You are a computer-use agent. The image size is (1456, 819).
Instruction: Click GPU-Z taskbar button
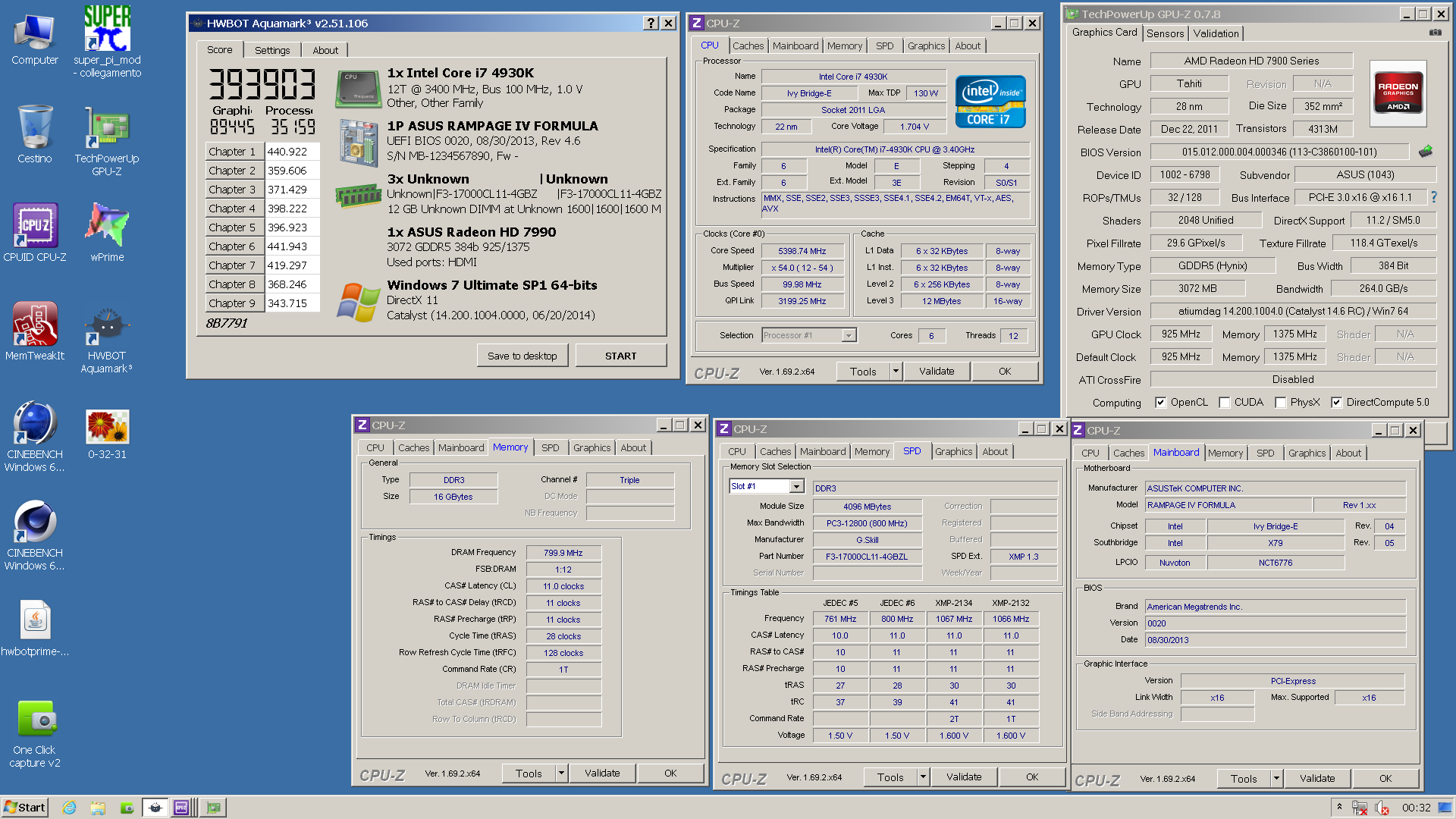click(214, 808)
